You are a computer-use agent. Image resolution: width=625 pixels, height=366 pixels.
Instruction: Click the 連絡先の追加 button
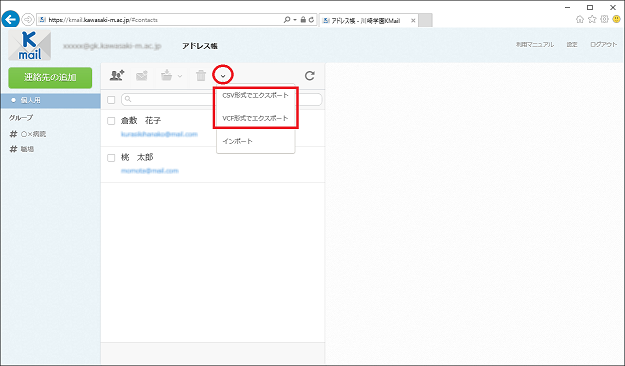pyautogui.click(x=50, y=77)
